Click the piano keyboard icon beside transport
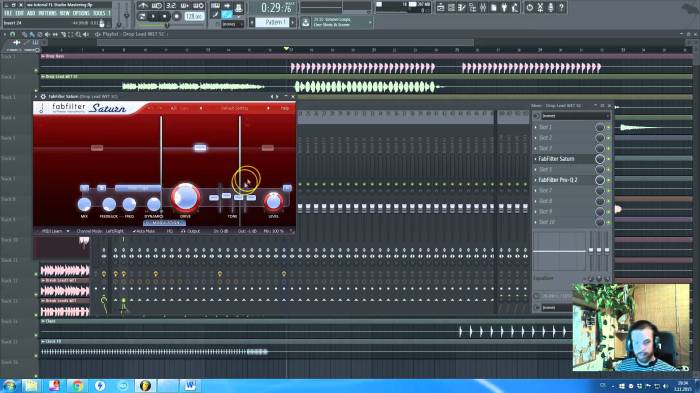The image size is (700, 393). point(215,6)
